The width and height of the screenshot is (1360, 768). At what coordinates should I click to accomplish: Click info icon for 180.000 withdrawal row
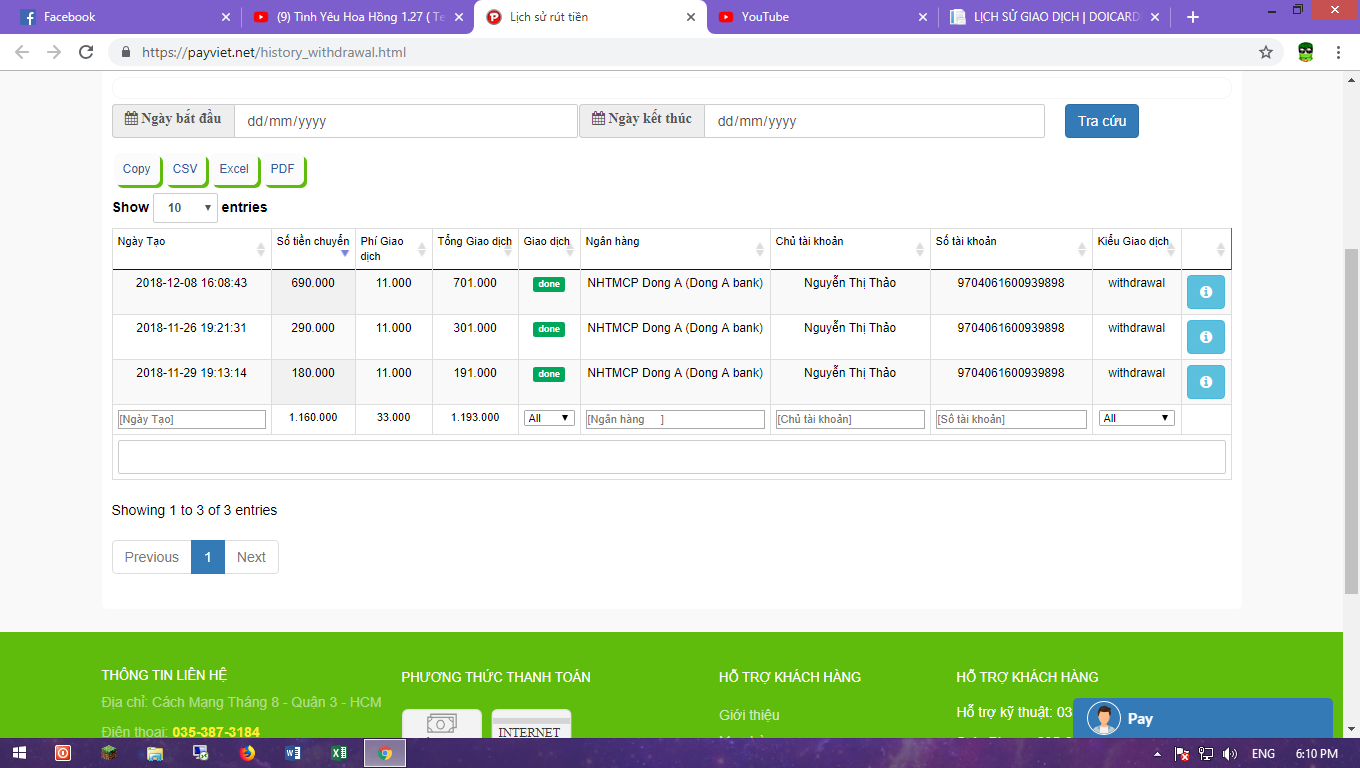coord(1205,382)
